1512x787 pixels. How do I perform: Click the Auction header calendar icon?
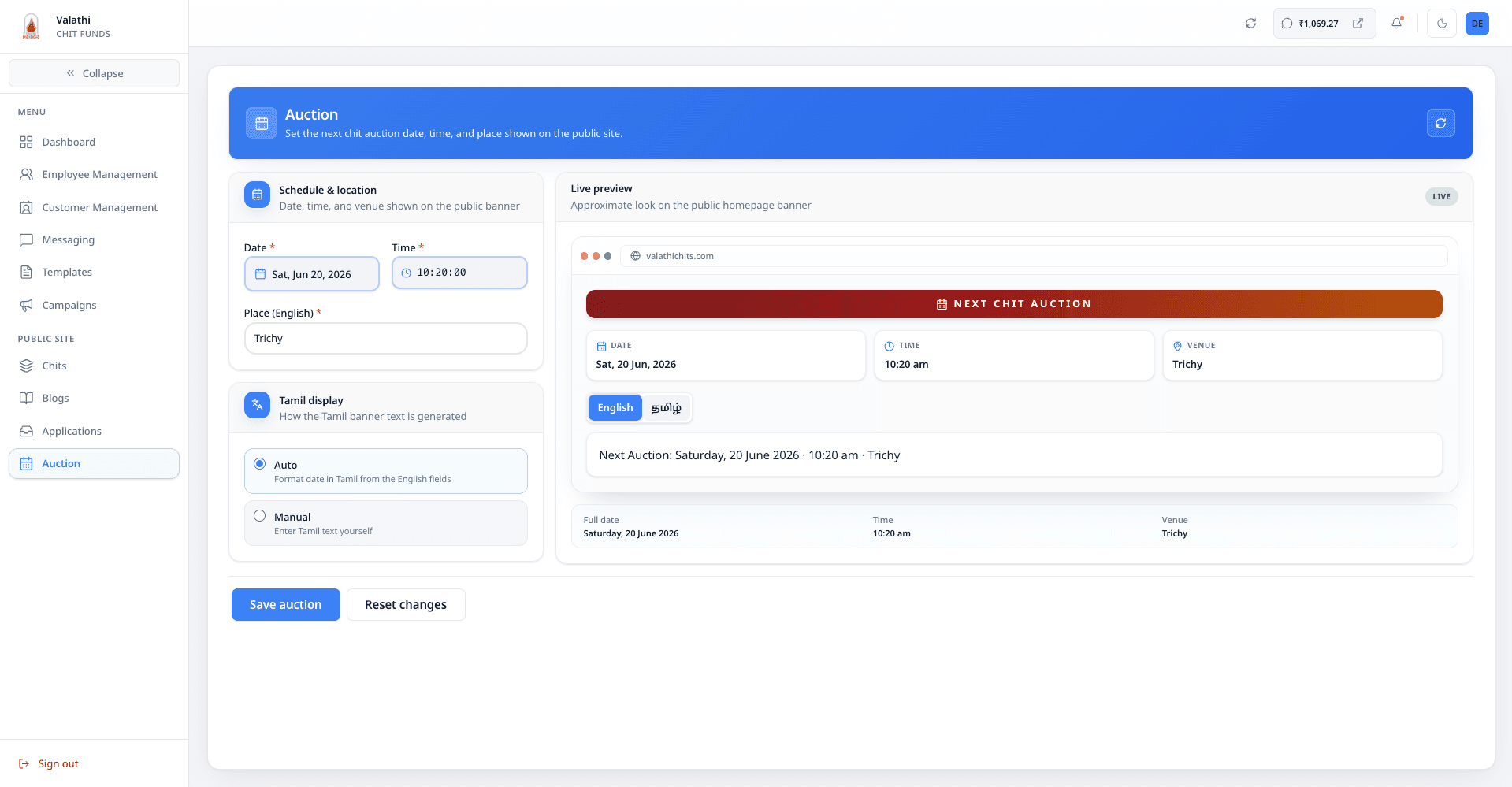[x=262, y=123]
